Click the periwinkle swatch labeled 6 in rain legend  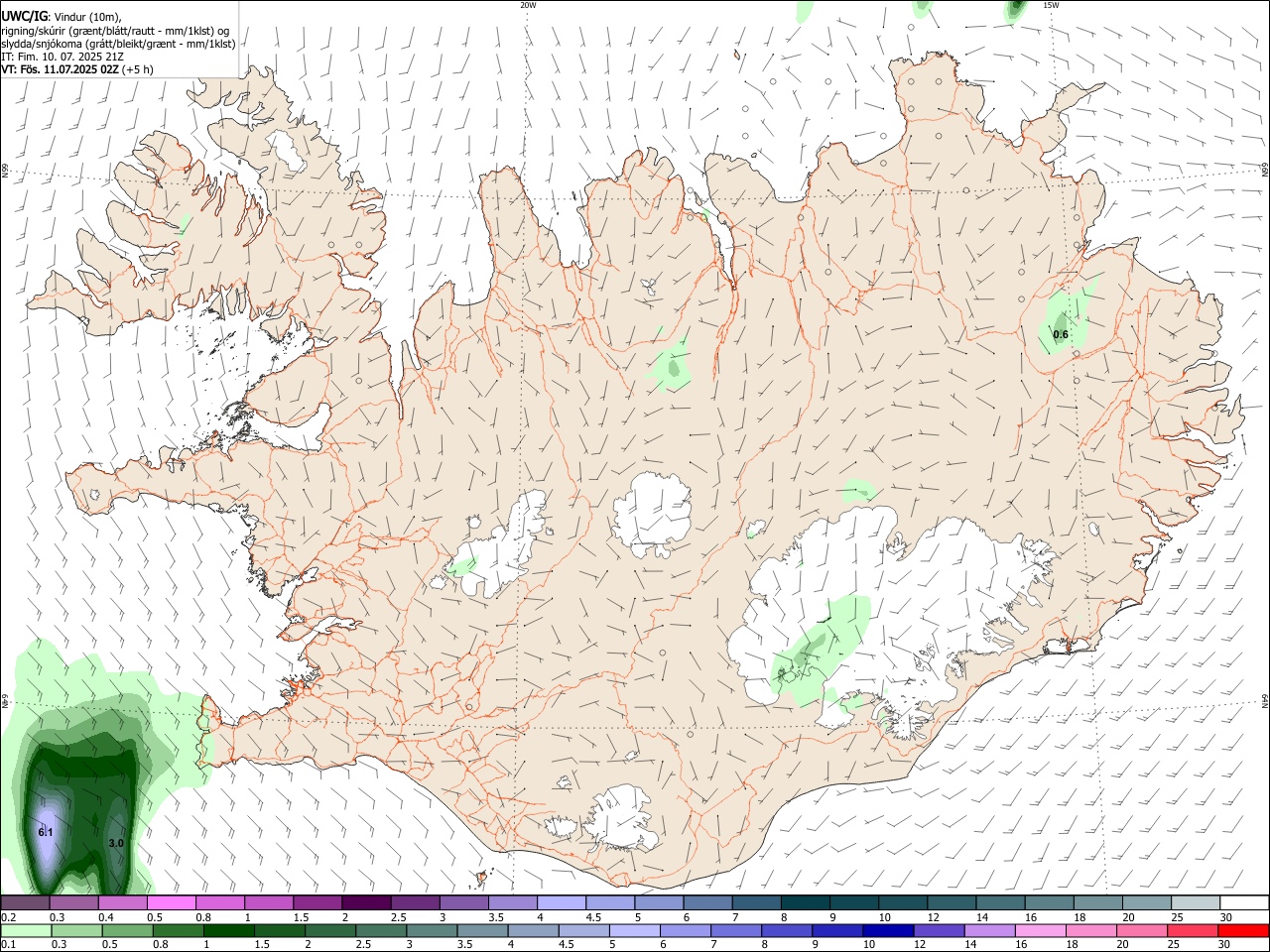(686, 931)
